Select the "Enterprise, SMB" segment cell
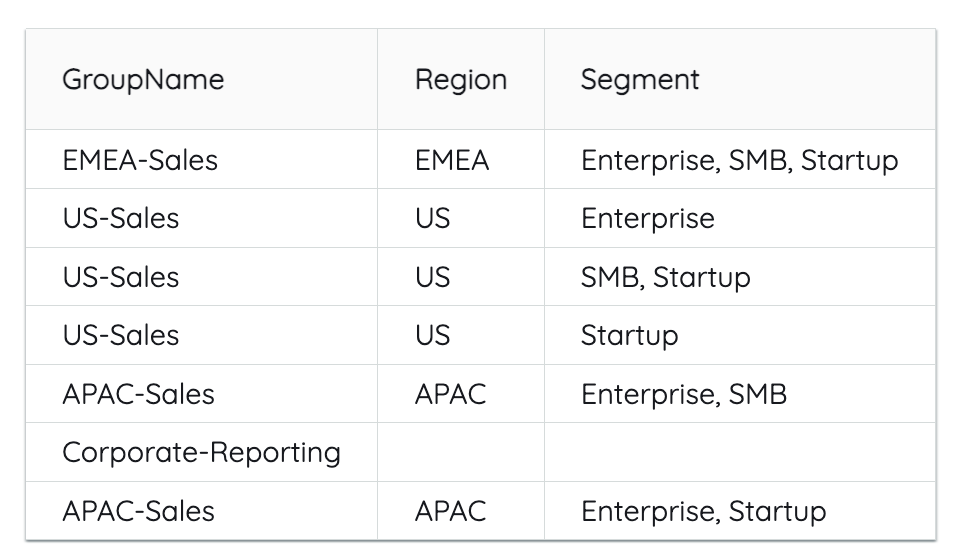Screen dimensions: 958x560 point(683,394)
